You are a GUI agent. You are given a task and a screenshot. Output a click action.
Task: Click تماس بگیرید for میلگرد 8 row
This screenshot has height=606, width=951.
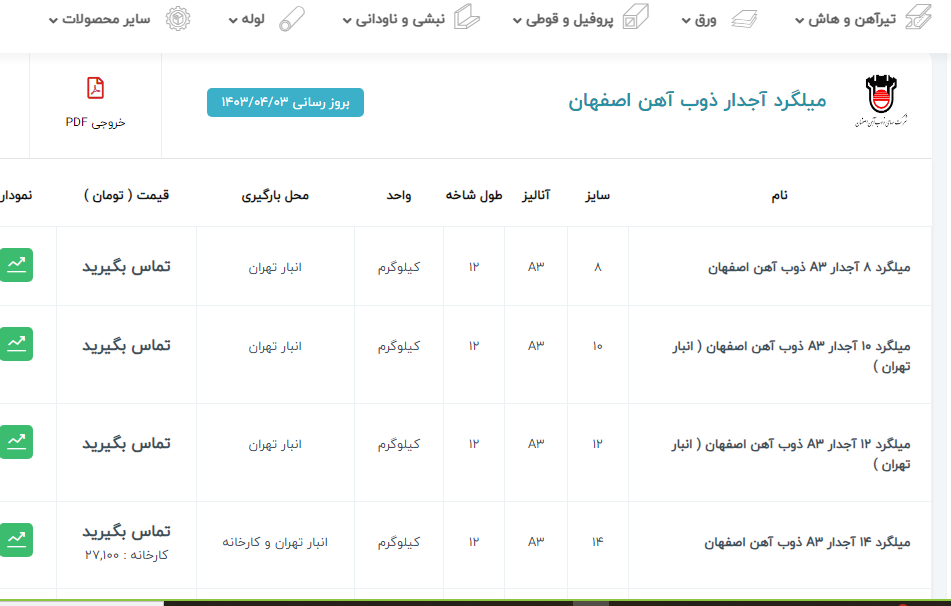(x=126, y=266)
